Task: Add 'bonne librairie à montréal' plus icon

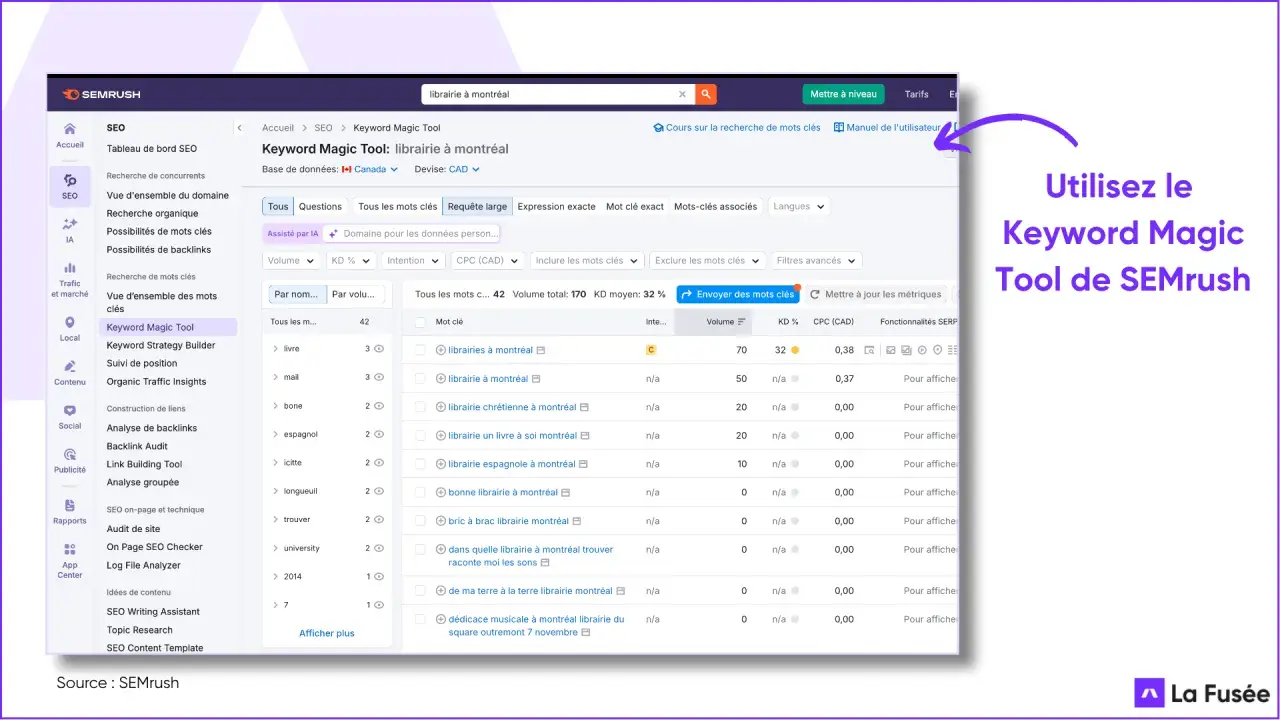Action: click(x=441, y=492)
